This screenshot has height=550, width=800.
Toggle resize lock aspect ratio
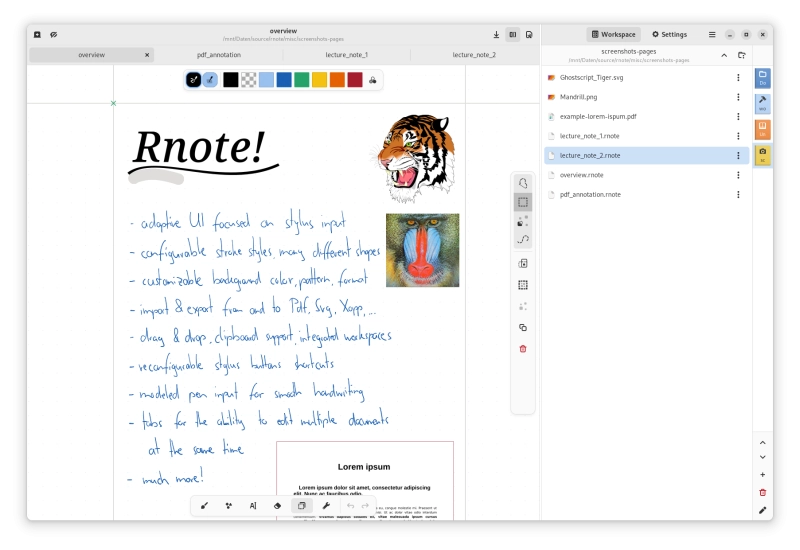pyautogui.click(x=523, y=263)
